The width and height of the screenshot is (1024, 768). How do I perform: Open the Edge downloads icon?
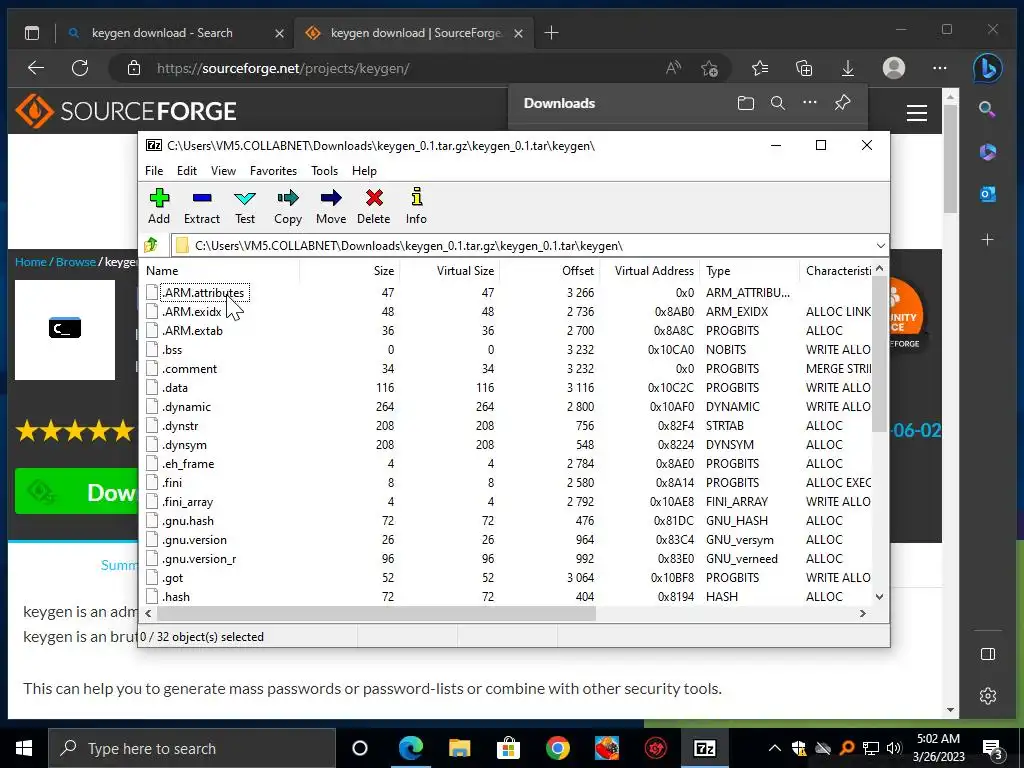(848, 68)
